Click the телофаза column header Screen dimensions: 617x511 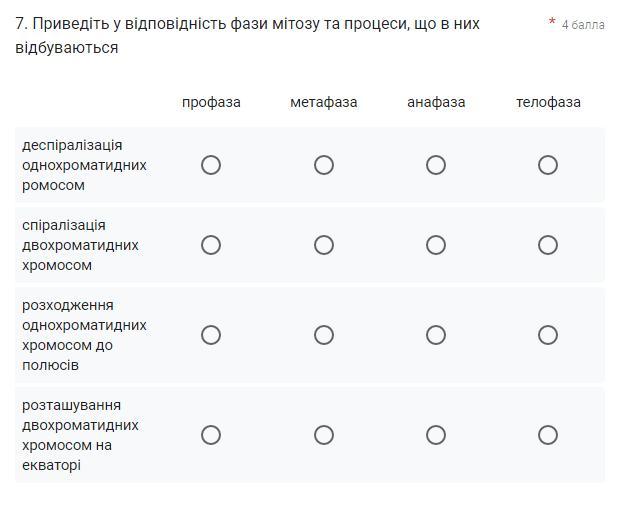548,102
